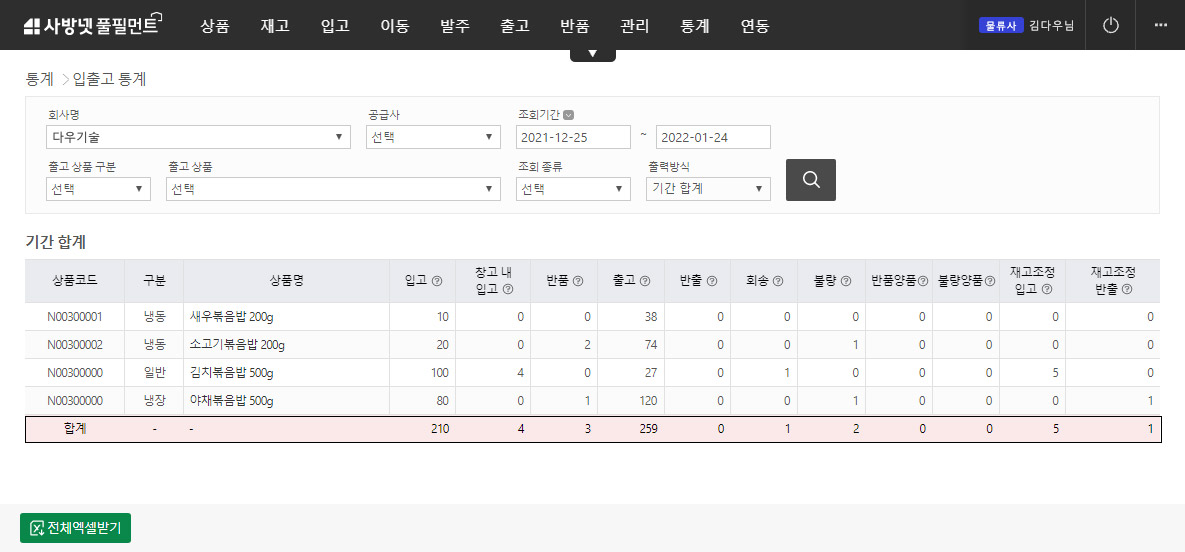Open the three-dots more menu

click(1160, 25)
